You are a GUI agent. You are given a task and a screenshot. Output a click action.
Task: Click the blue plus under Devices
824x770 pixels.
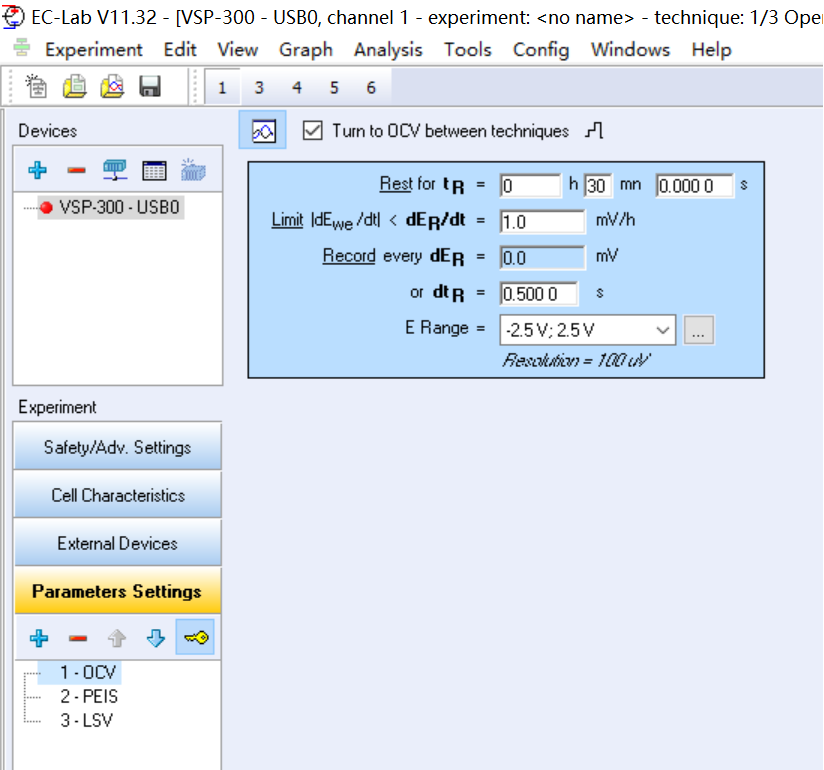click(x=37, y=170)
